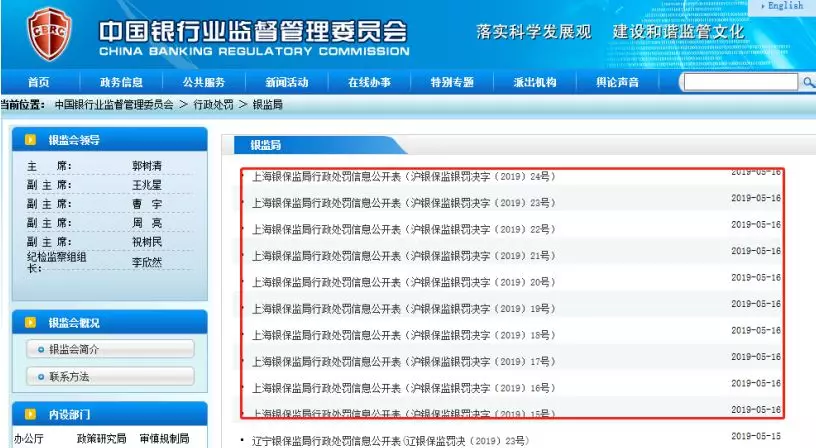
Task: Open the 办公厅 department link
Action: coord(29,439)
